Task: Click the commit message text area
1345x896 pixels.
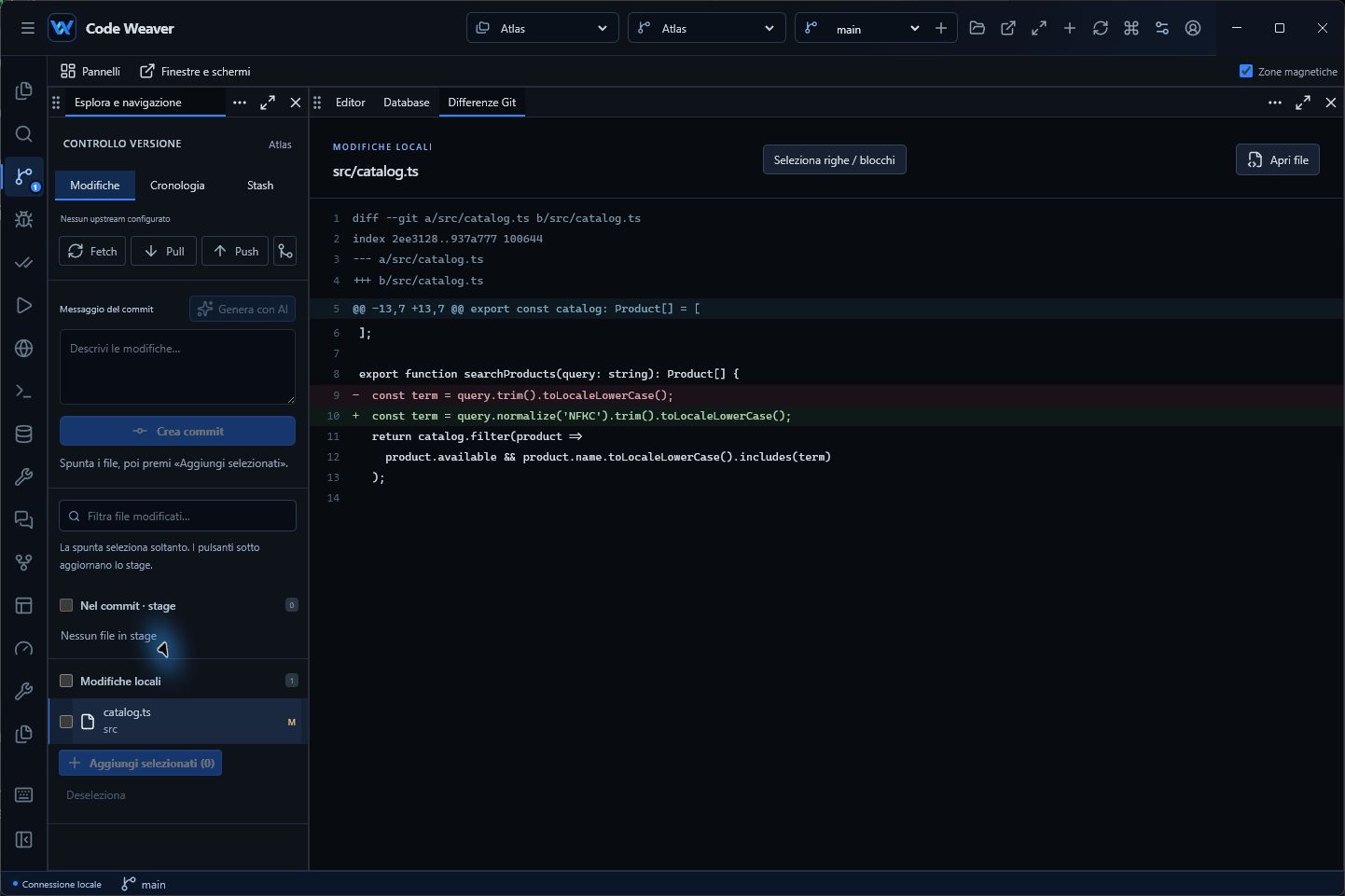Action: click(x=177, y=366)
